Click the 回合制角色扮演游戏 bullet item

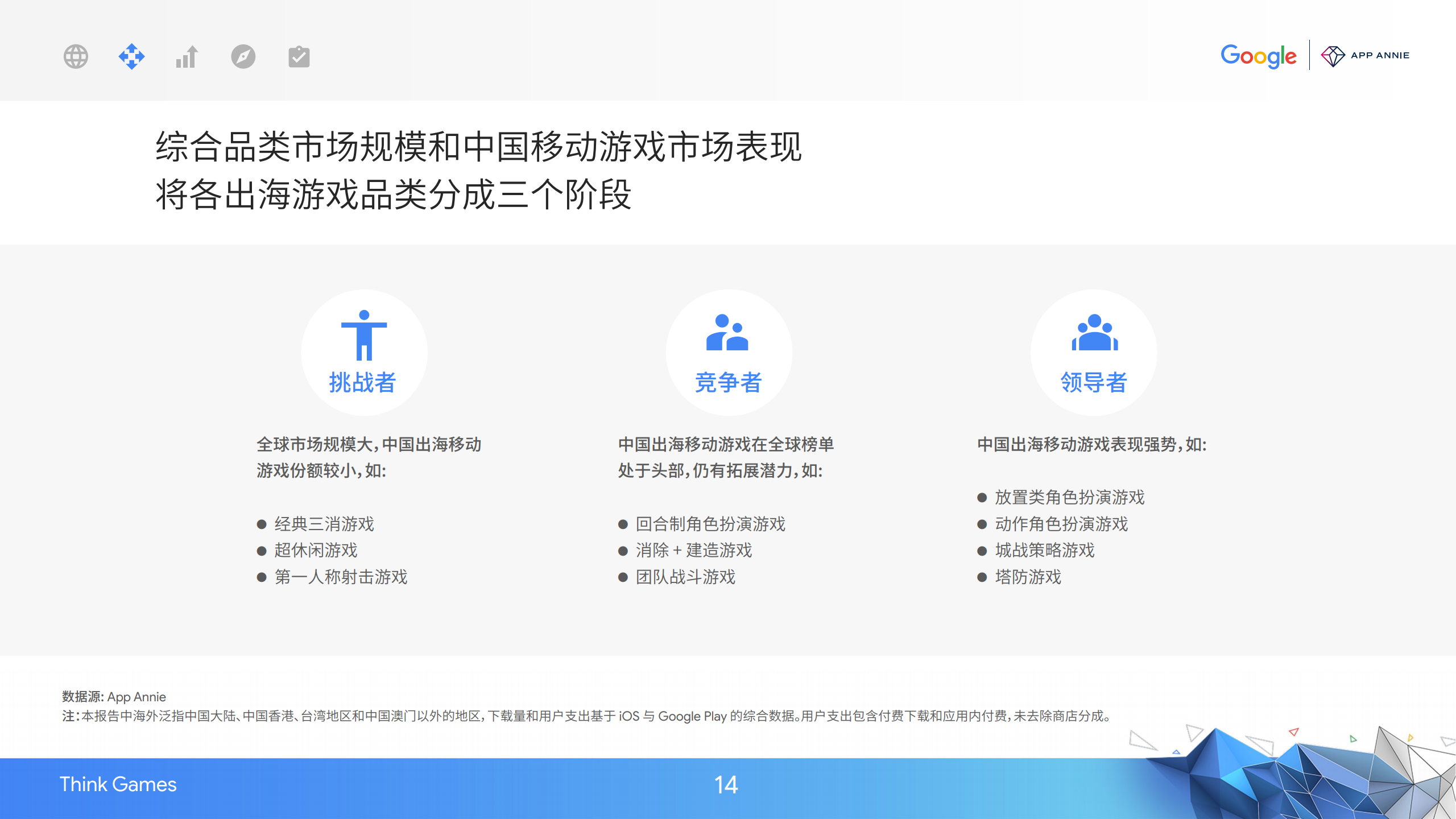pyautogui.click(x=710, y=524)
